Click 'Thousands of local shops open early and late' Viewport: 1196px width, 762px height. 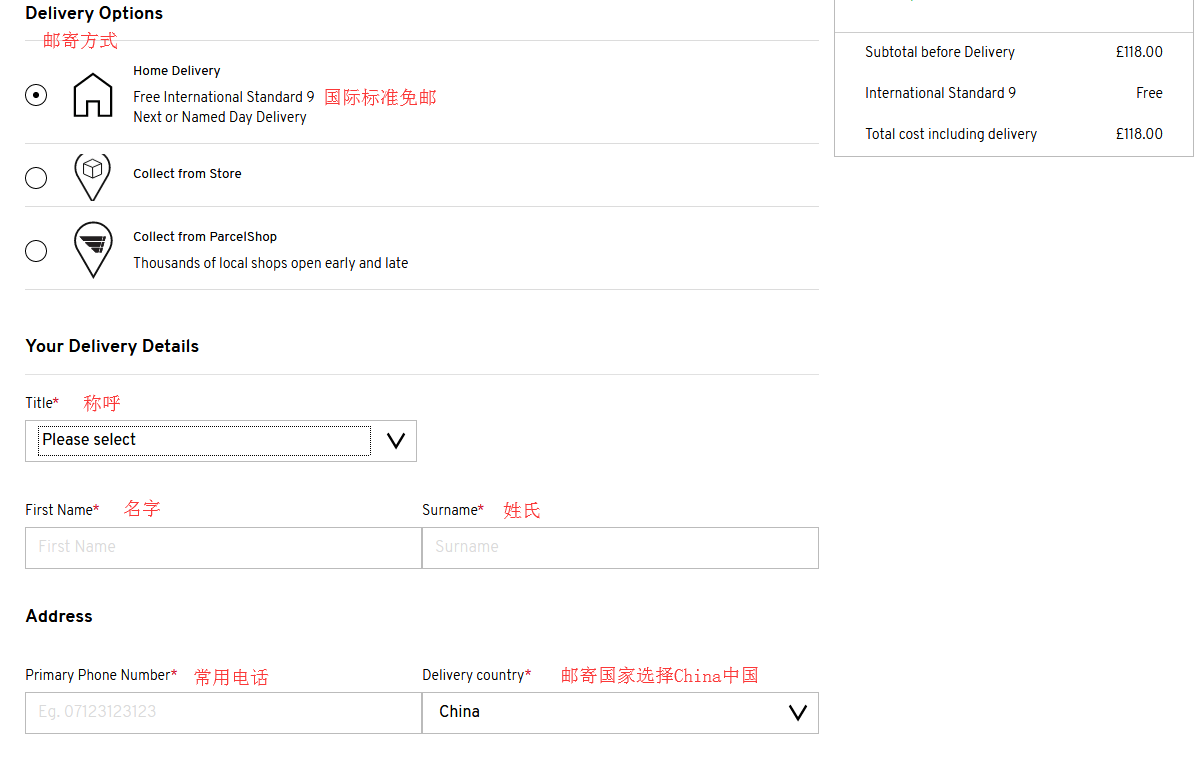point(270,263)
